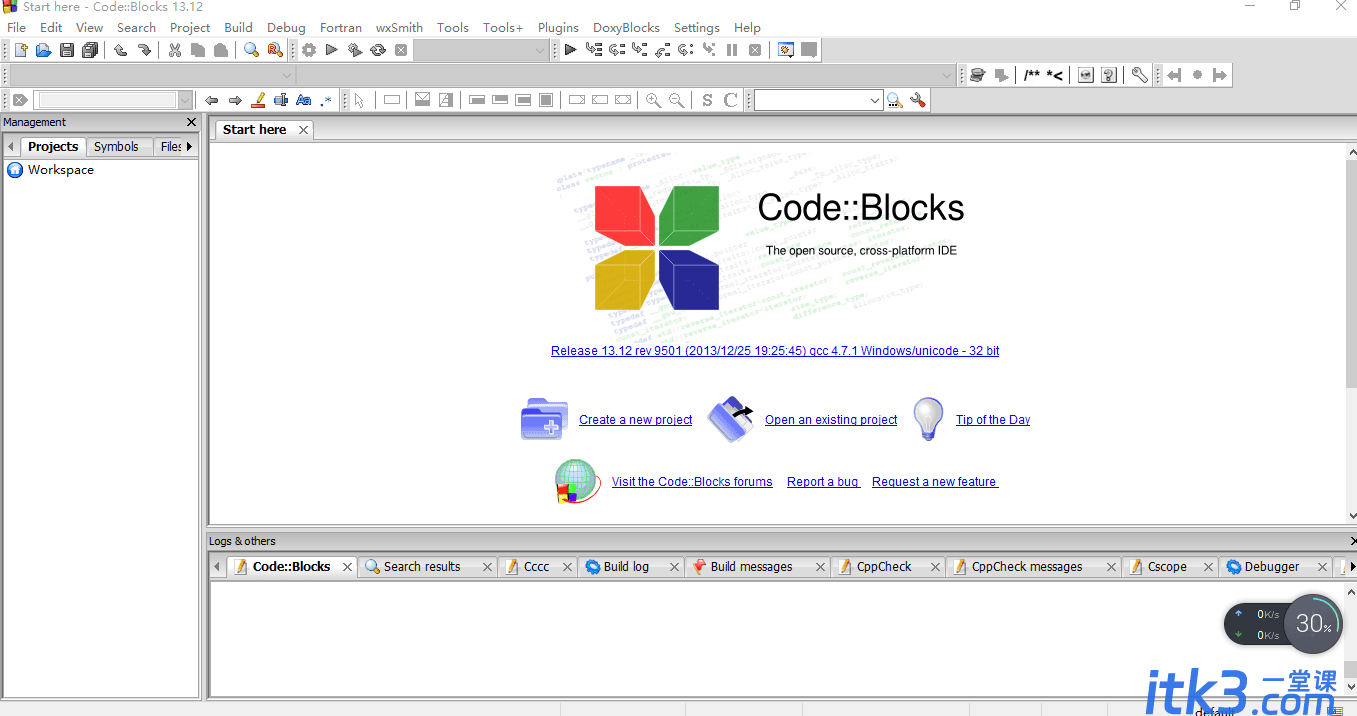
Task: Click the DoxyBlocks /** block comment icon
Action: [1032, 75]
